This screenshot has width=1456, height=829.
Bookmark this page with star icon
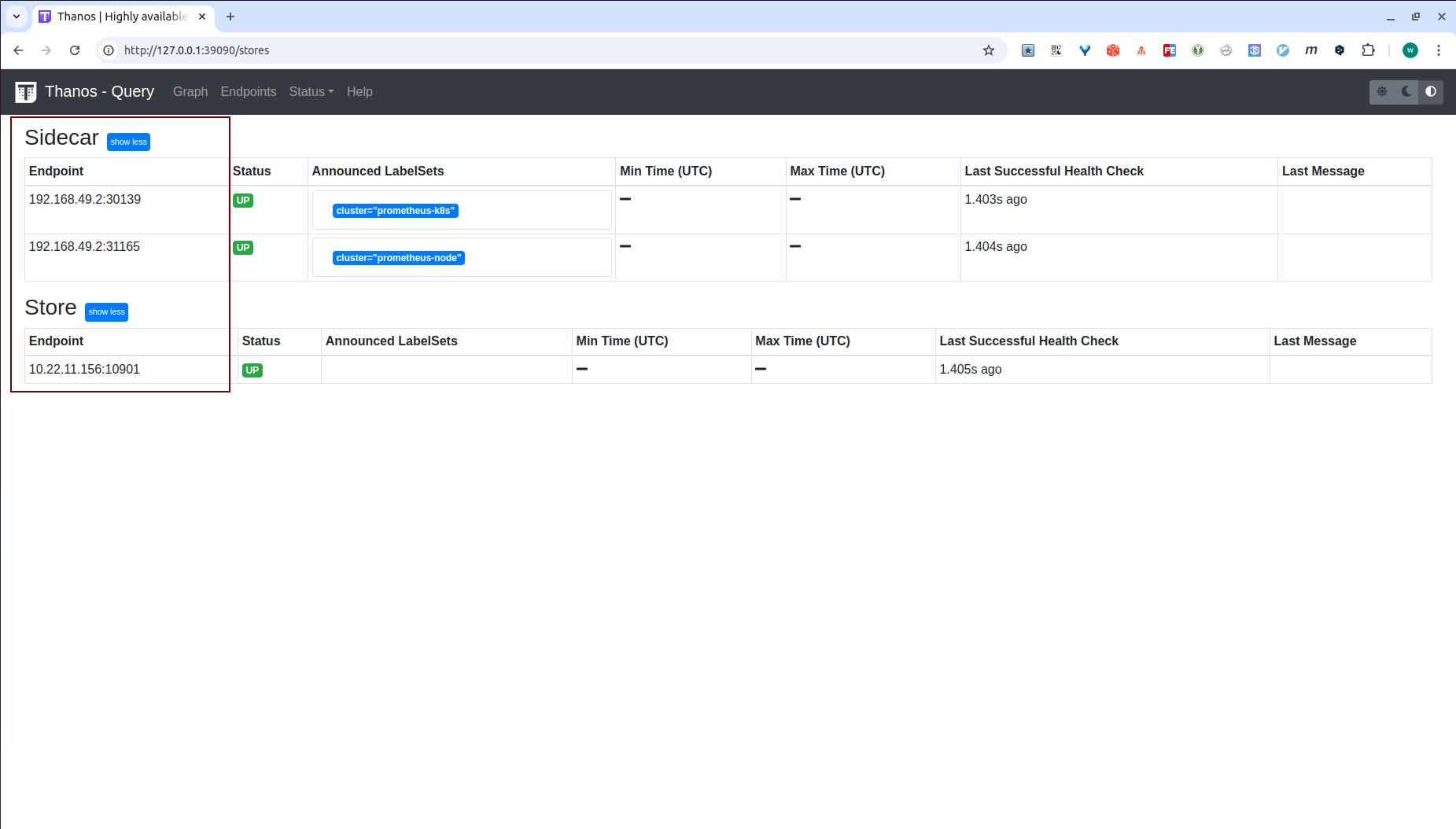click(989, 50)
